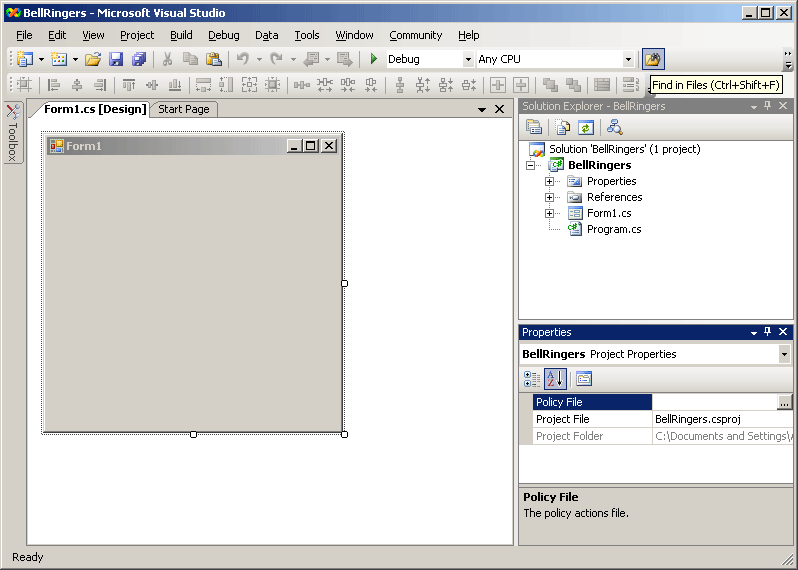Select Program.cs in Solution Explorer
Screen dimensions: 798x570
(614, 229)
